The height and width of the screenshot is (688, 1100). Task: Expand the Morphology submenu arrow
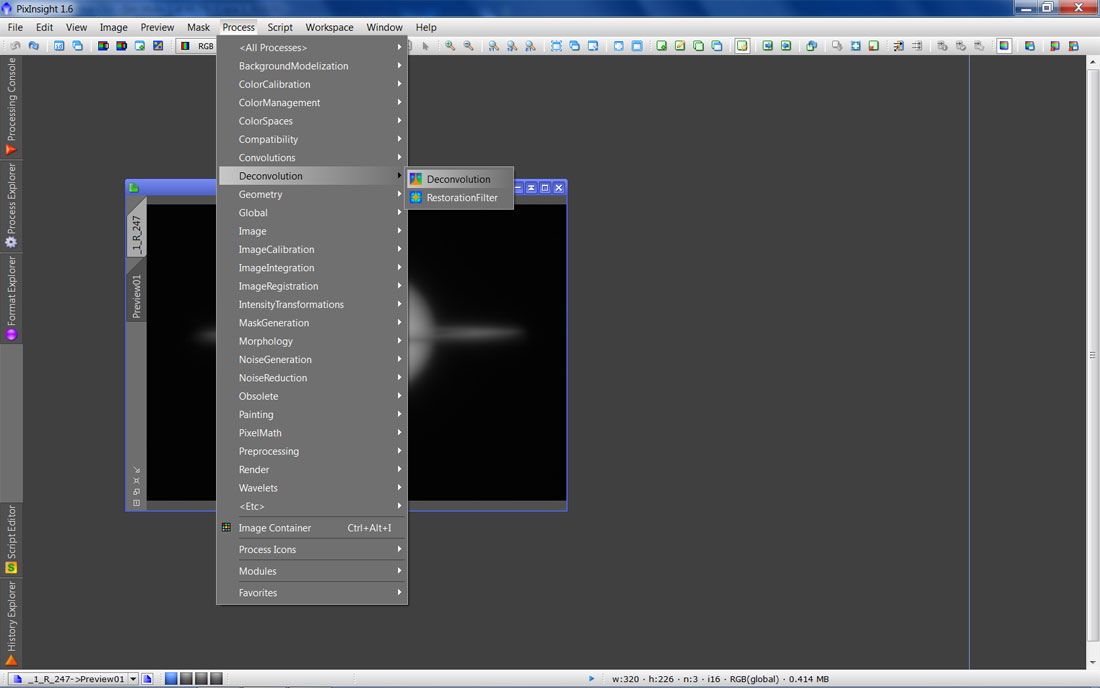click(x=399, y=341)
